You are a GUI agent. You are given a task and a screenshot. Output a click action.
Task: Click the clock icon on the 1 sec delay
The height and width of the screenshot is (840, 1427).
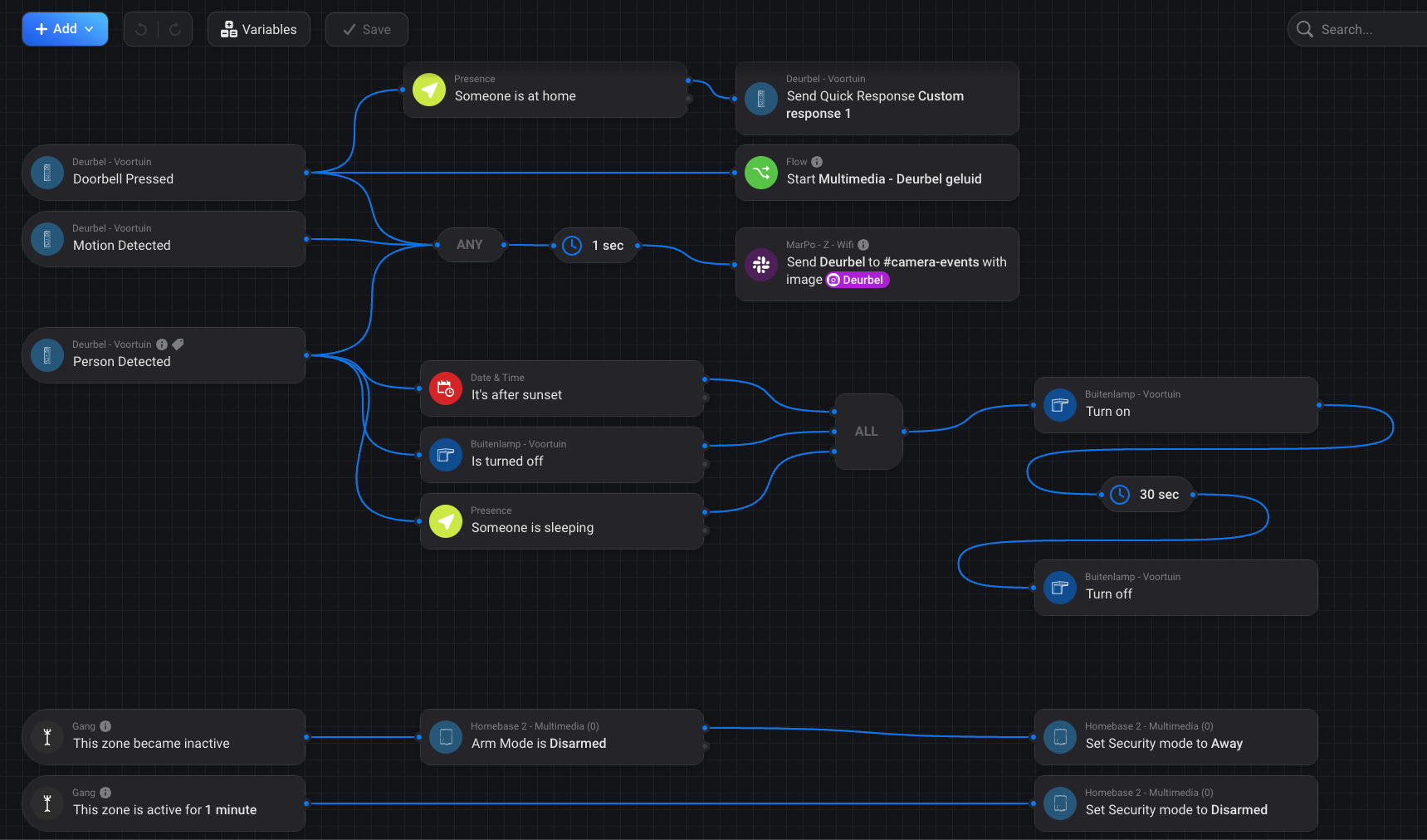tap(572, 246)
